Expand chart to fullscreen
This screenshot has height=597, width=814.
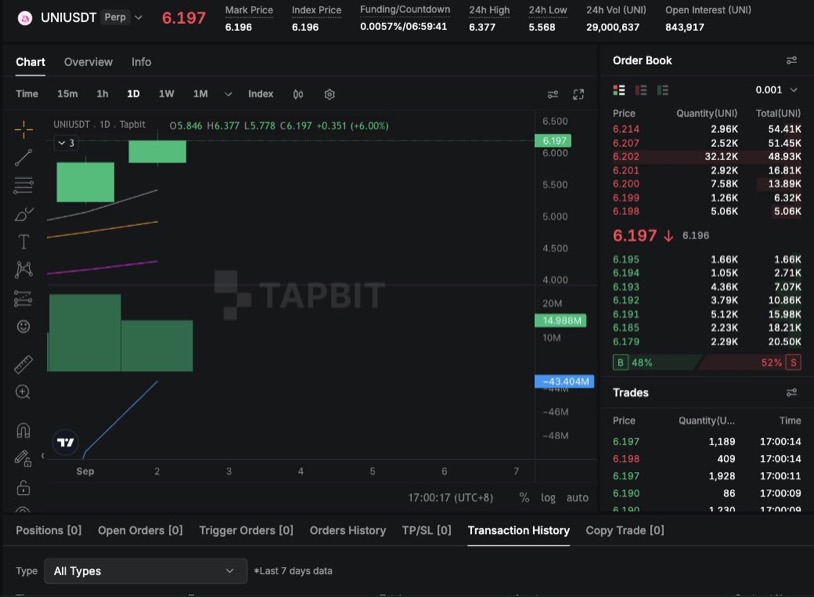tap(578, 94)
